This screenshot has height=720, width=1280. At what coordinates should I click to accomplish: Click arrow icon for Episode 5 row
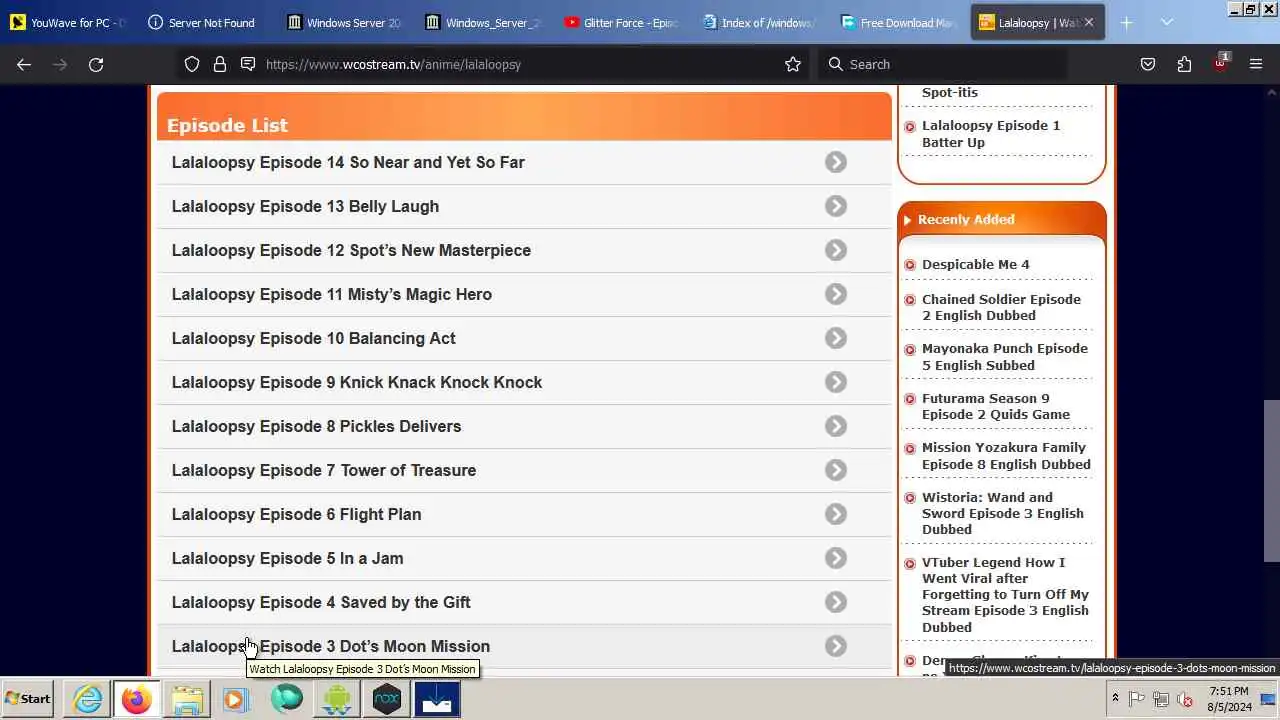coord(836,558)
